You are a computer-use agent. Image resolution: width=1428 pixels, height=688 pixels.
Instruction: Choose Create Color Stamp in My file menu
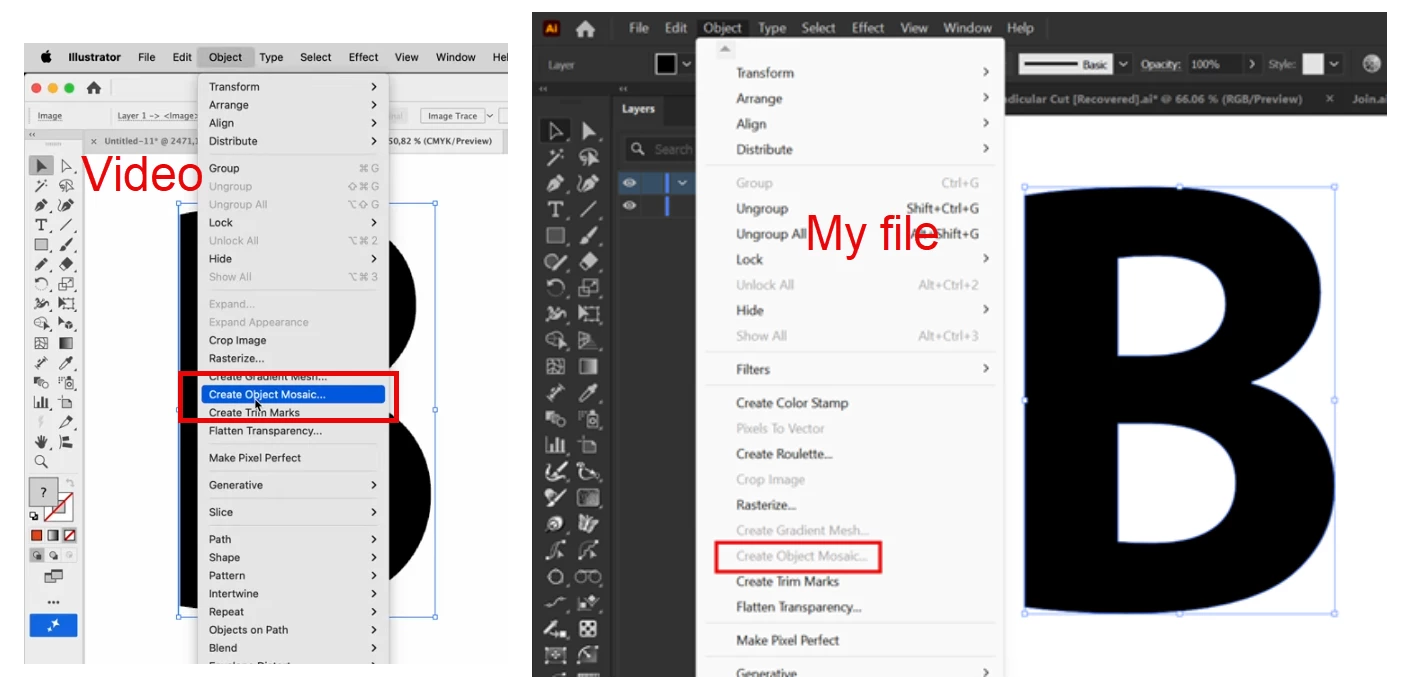coord(792,403)
